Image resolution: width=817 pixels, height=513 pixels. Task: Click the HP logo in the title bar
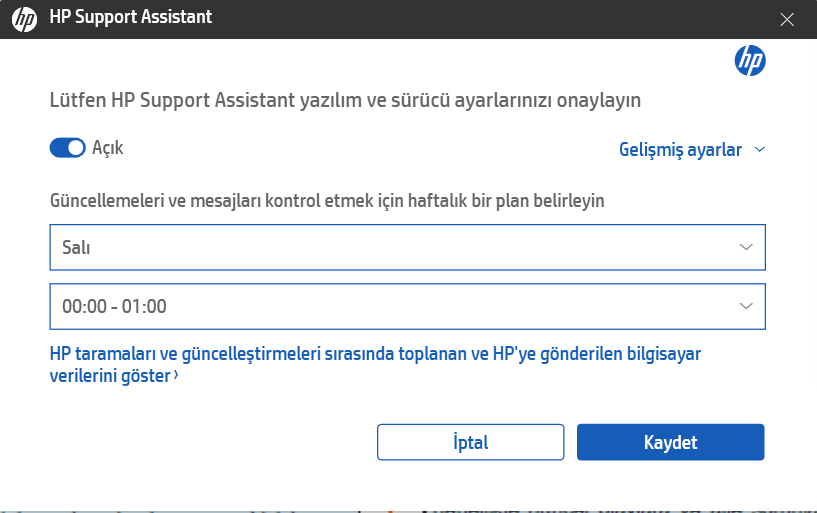24,19
